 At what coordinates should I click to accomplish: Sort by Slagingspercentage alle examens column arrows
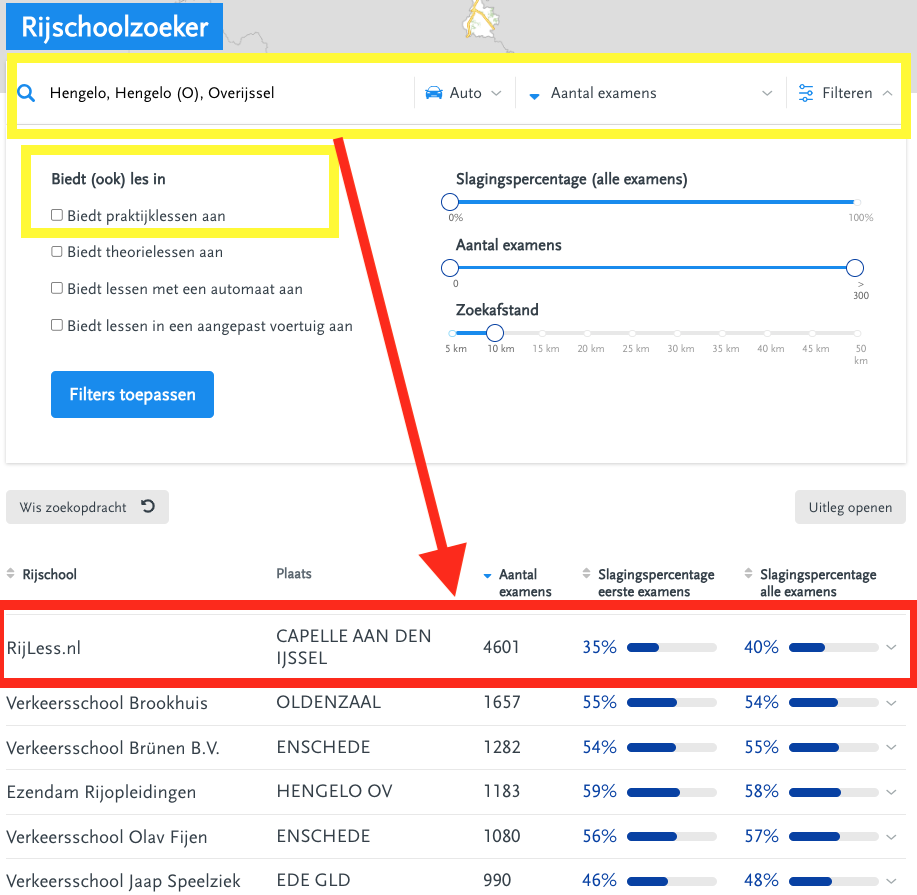[x=749, y=573]
